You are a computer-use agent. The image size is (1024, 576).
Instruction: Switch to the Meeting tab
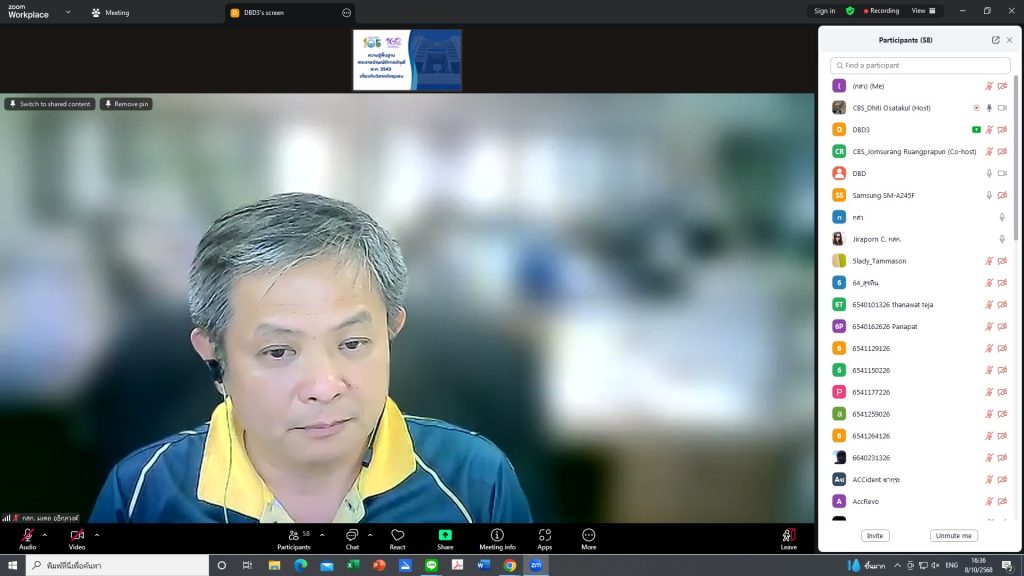click(110, 13)
